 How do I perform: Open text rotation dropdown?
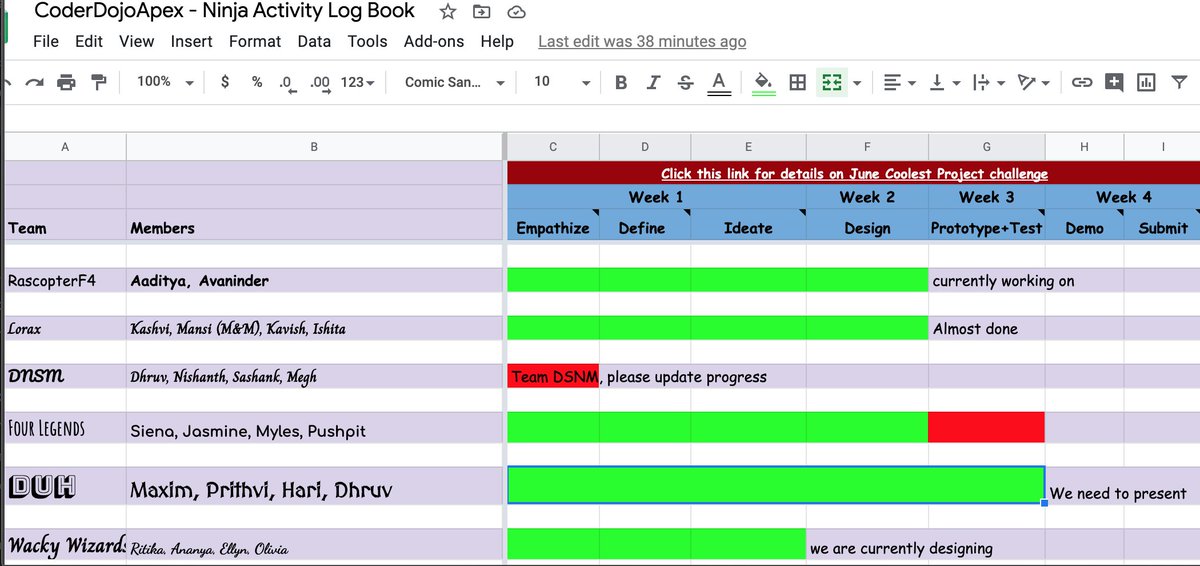1032,82
